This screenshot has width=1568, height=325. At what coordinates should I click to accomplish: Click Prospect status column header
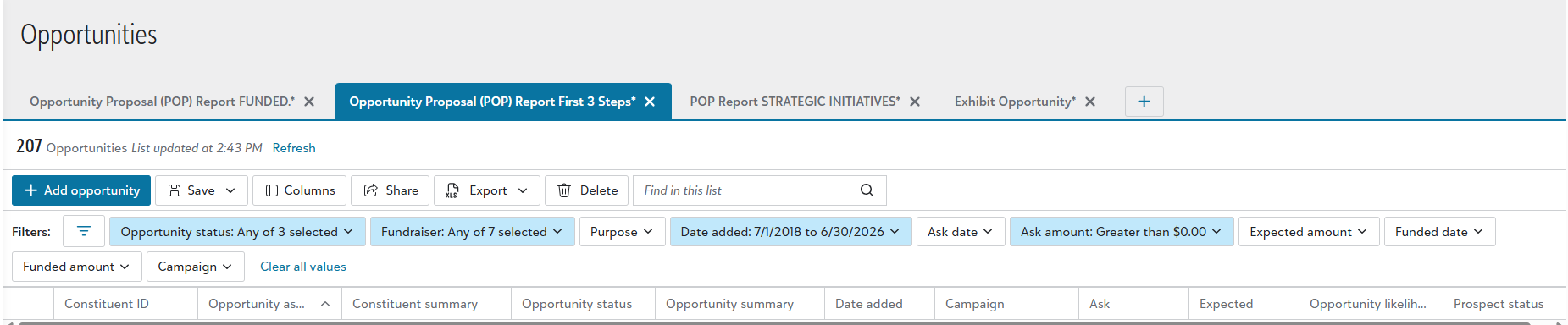(x=1504, y=304)
